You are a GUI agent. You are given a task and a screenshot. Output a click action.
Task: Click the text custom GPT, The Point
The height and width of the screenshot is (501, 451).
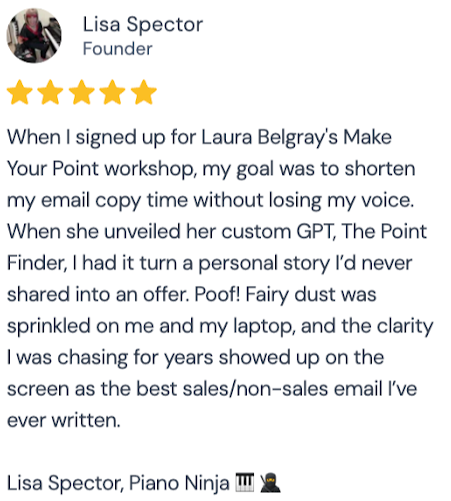coord(324,231)
